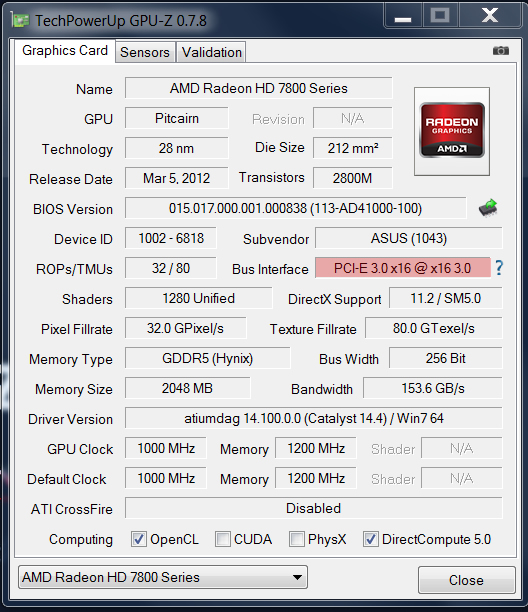The width and height of the screenshot is (528, 612).
Task: Click the Revision N/A field
Action: 353,118
